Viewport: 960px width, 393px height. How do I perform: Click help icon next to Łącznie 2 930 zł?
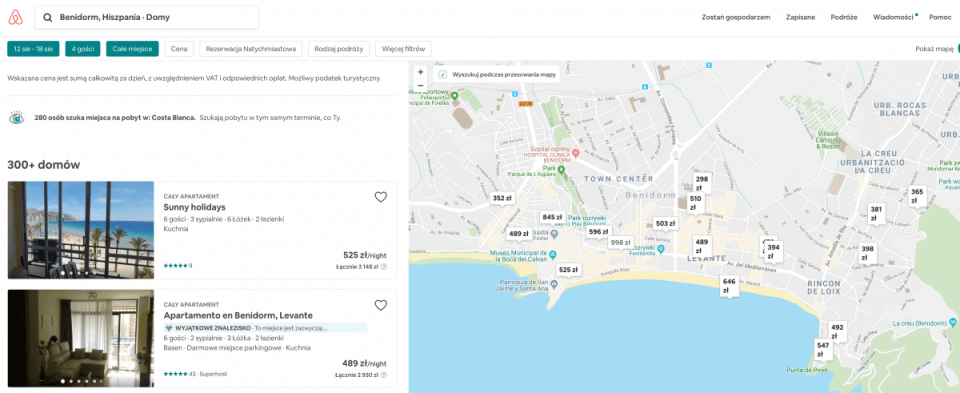tap(384, 375)
